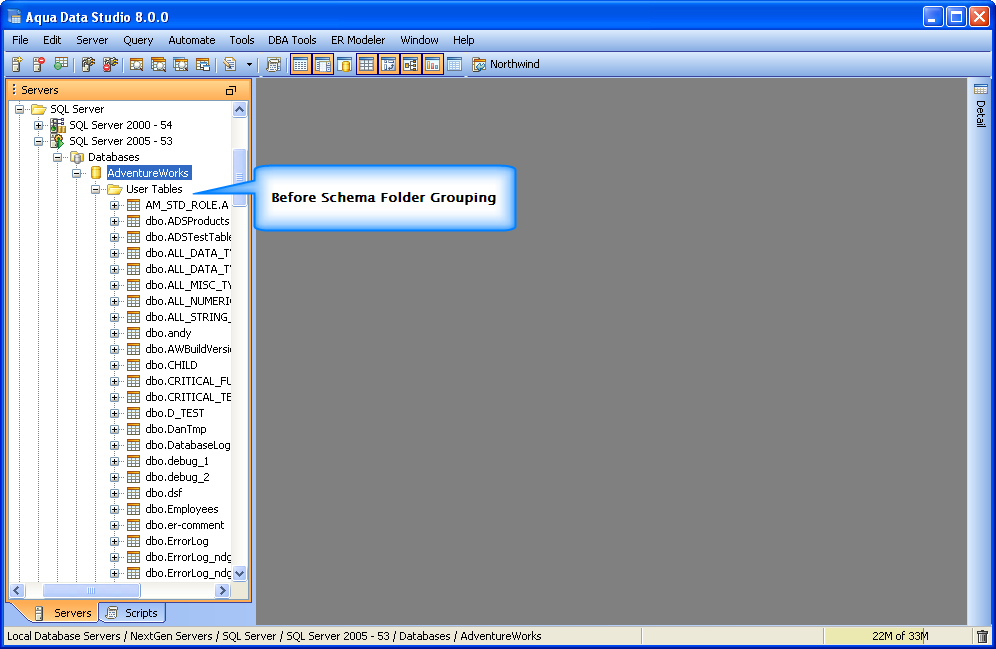Viewport: 996px width, 649px height.
Task: Select the dbo.dsf table
Action: [x=163, y=493]
